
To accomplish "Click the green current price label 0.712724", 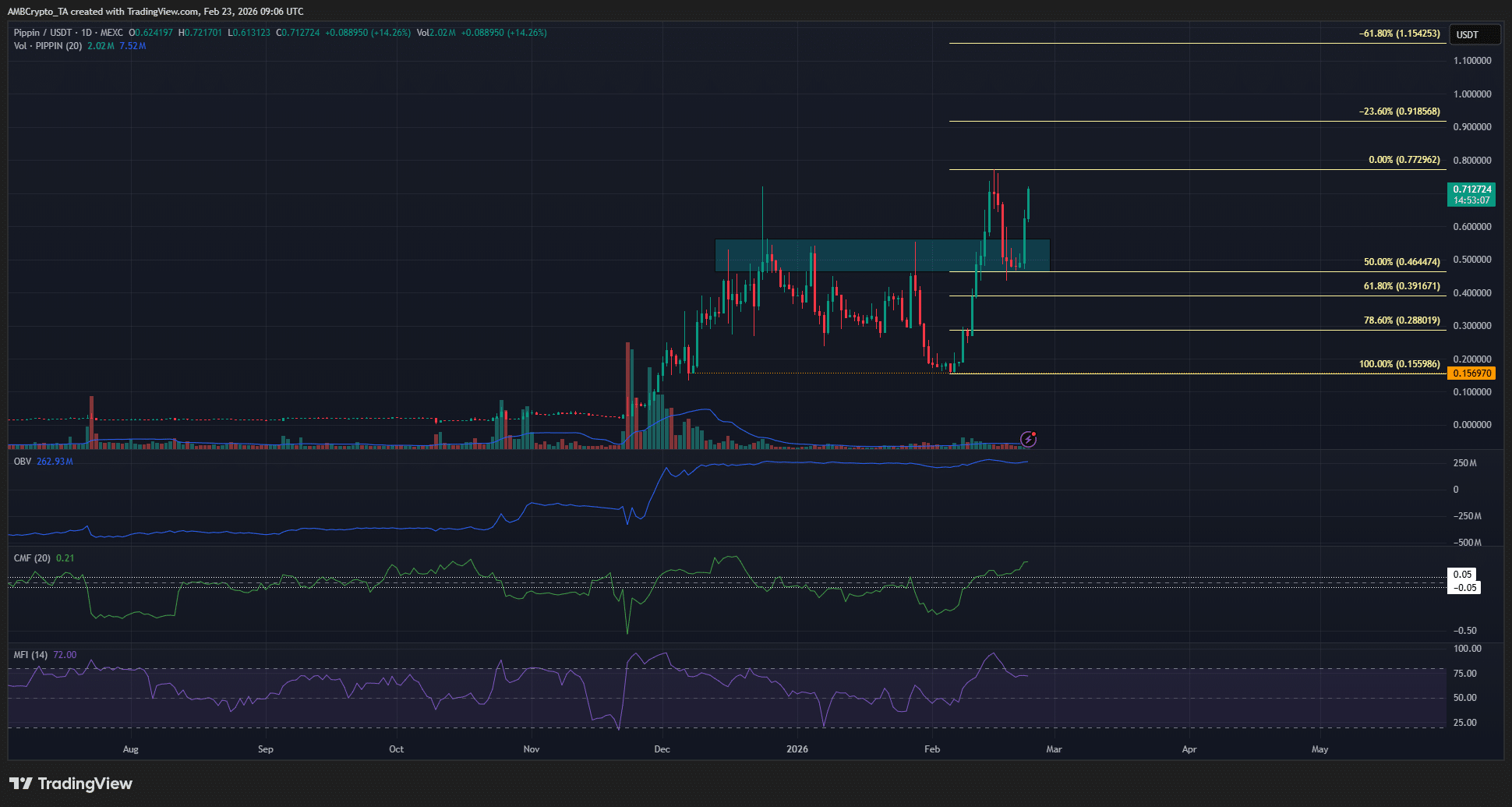I will pos(1471,190).
